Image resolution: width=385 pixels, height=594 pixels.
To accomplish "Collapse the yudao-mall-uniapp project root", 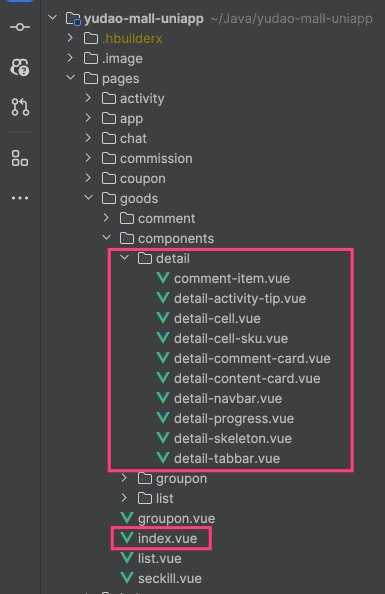I will pyautogui.click(x=53, y=17).
